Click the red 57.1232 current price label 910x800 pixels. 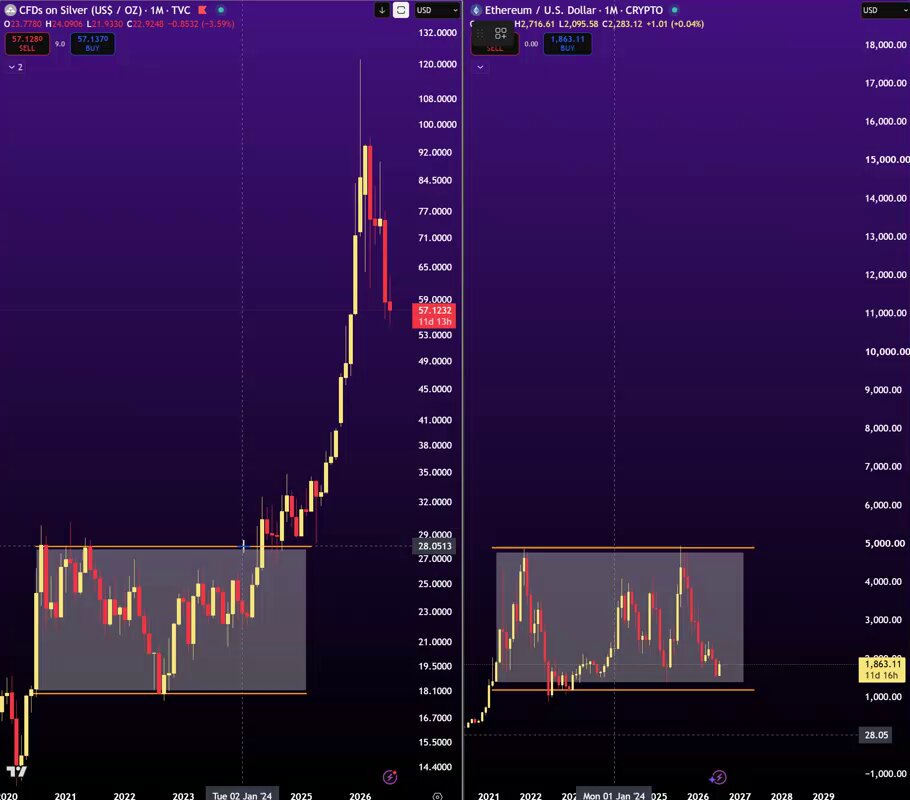(x=434, y=316)
